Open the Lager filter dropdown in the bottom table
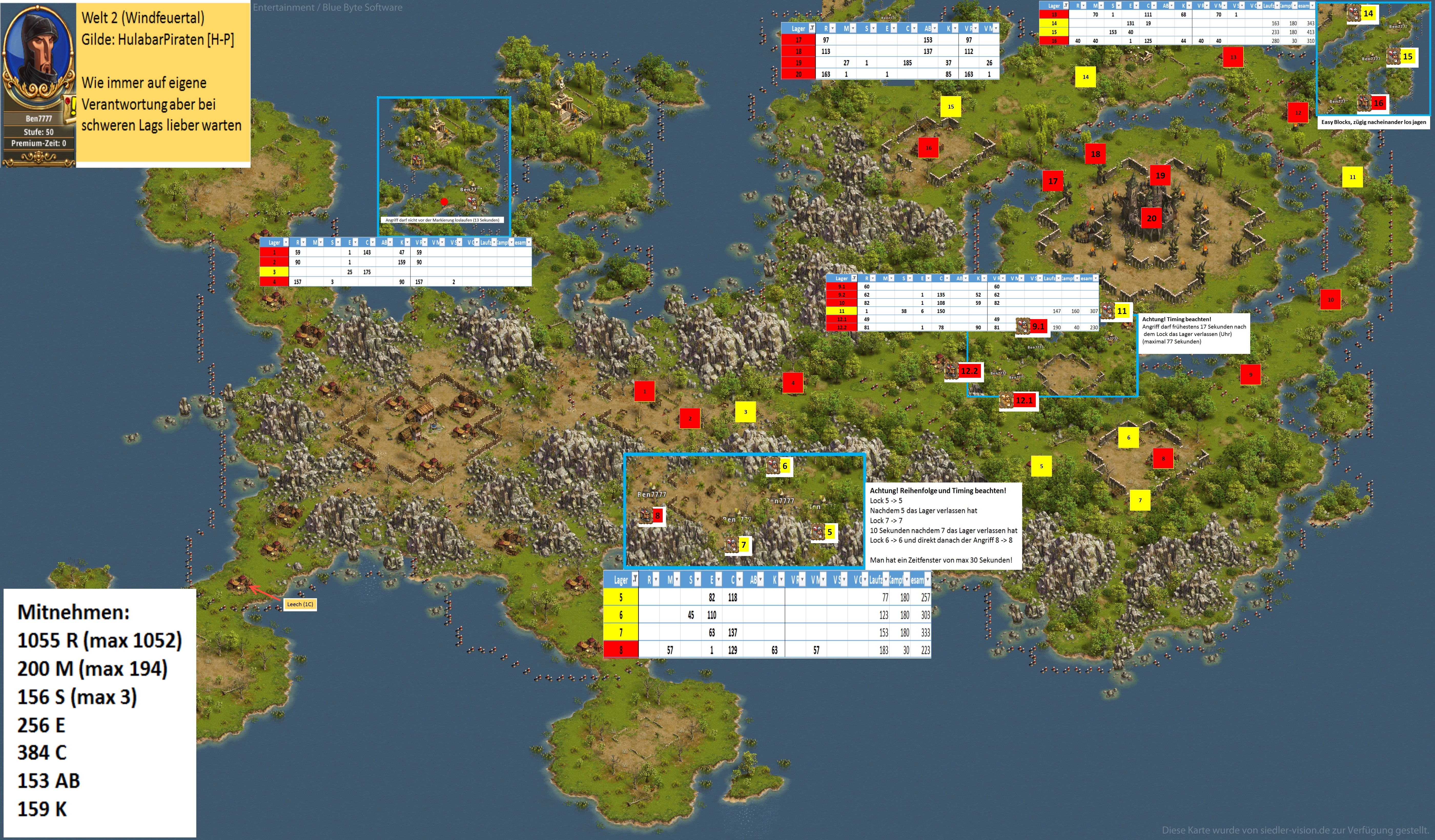1435x840 pixels. pos(634,580)
